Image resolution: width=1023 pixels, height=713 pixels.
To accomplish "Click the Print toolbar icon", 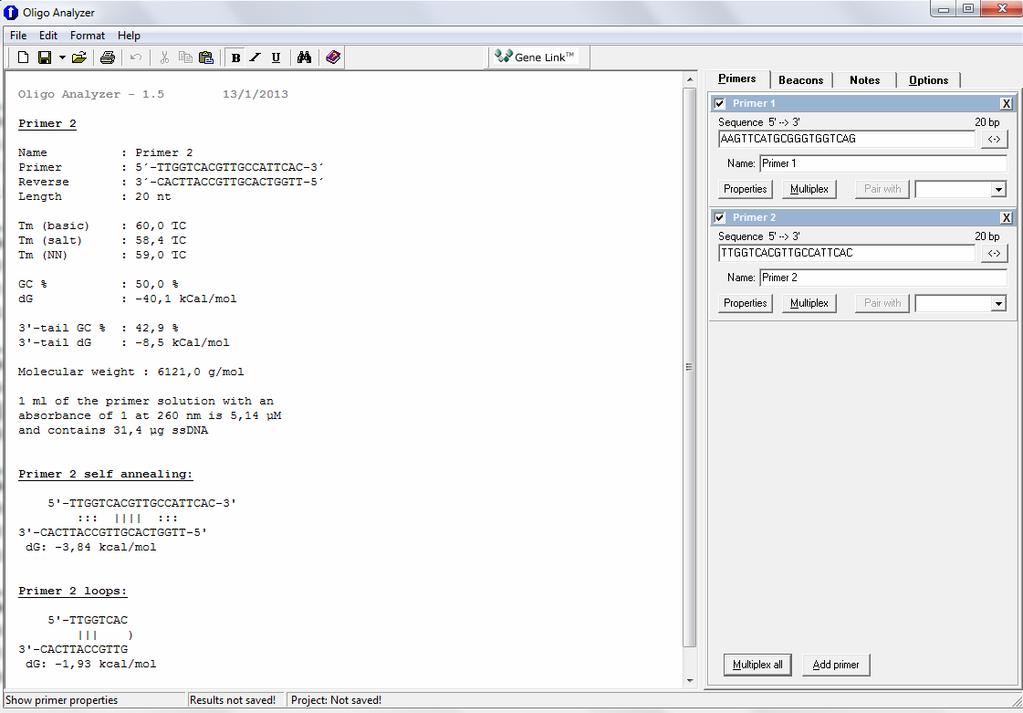I will click(x=108, y=57).
